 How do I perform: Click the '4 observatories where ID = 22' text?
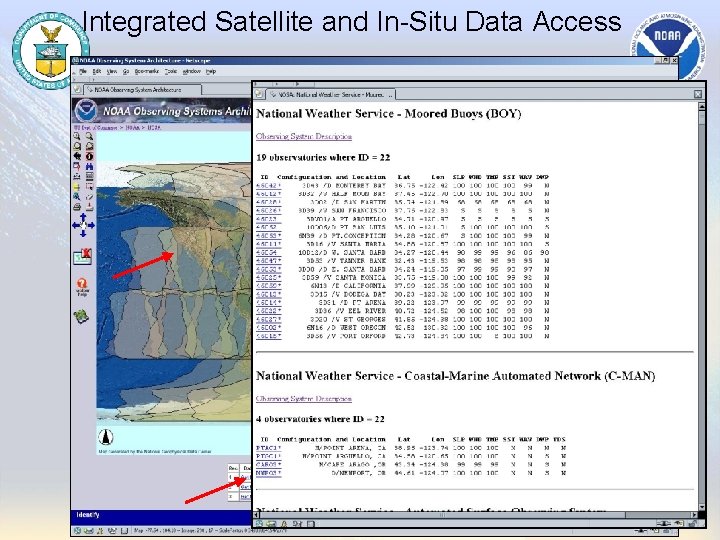pos(321,419)
